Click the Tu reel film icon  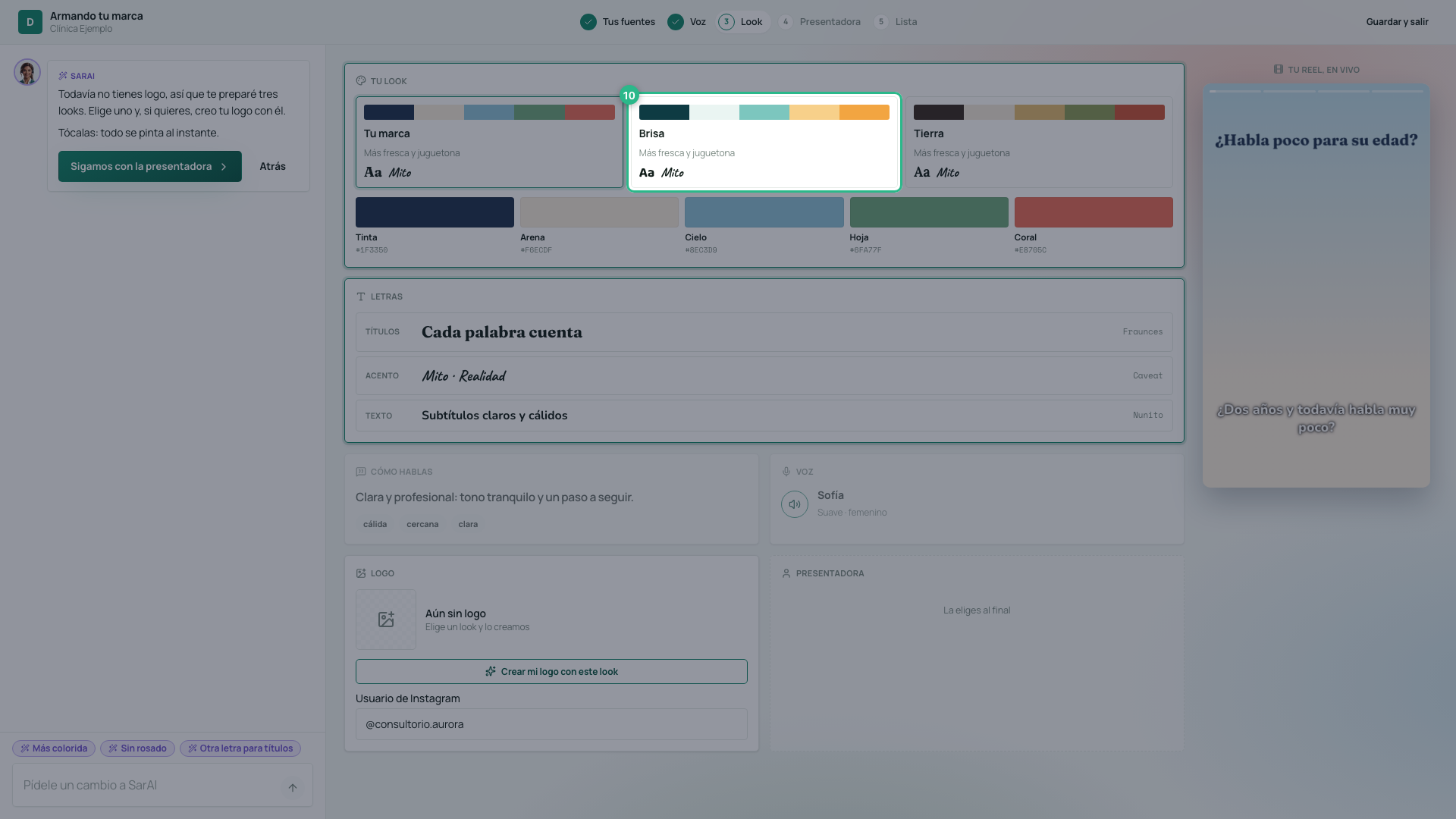click(1279, 69)
